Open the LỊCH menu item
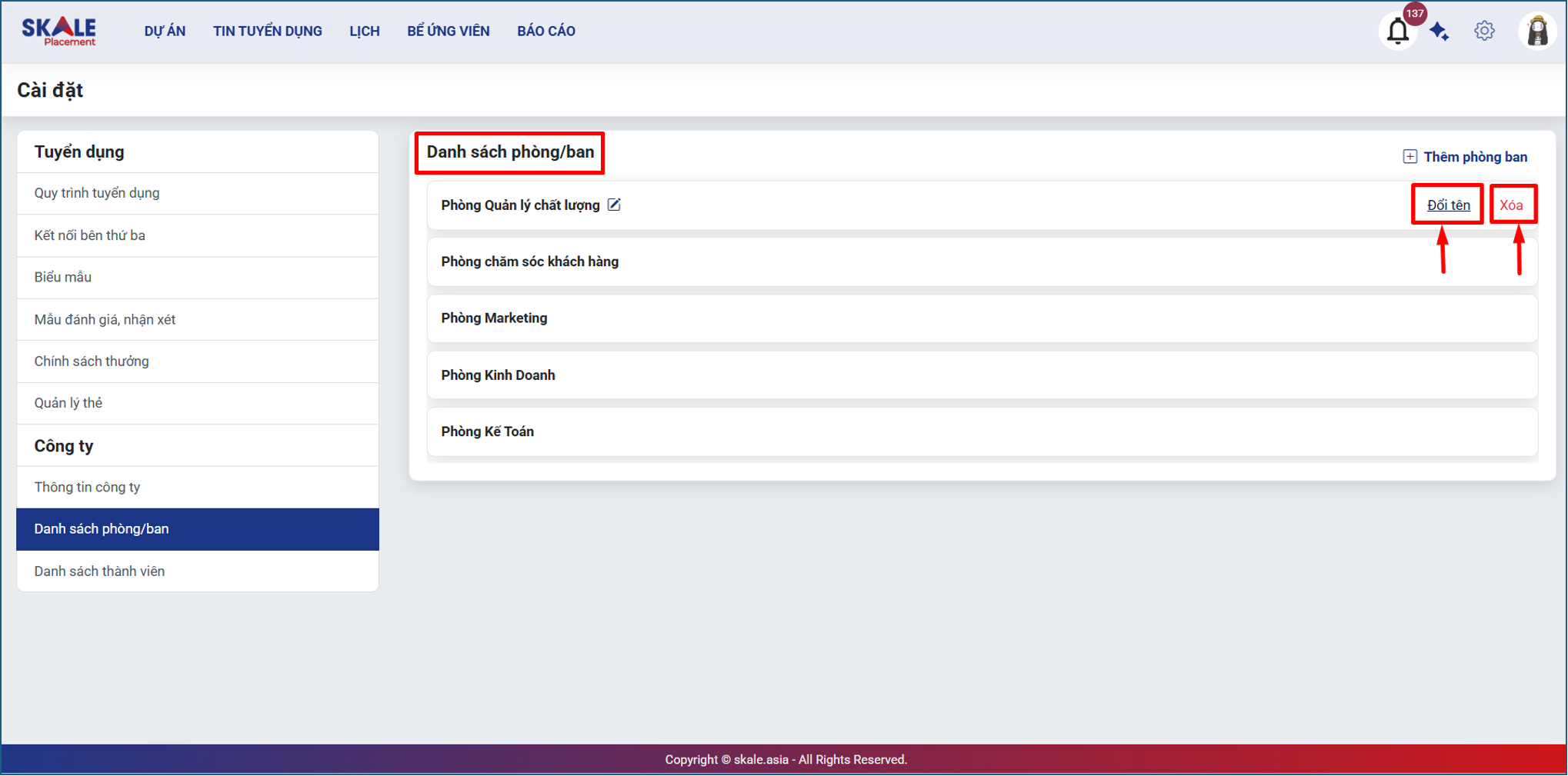The height and width of the screenshot is (776, 1568). pyautogui.click(x=364, y=32)
